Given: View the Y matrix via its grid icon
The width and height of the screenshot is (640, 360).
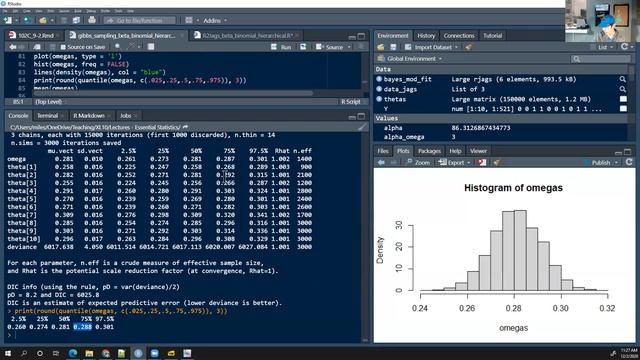Looking at the screenshot, I should 623,109.
